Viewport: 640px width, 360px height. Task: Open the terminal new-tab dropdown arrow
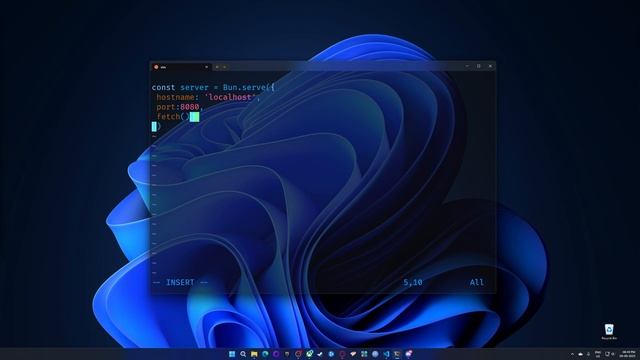point(224,67)
